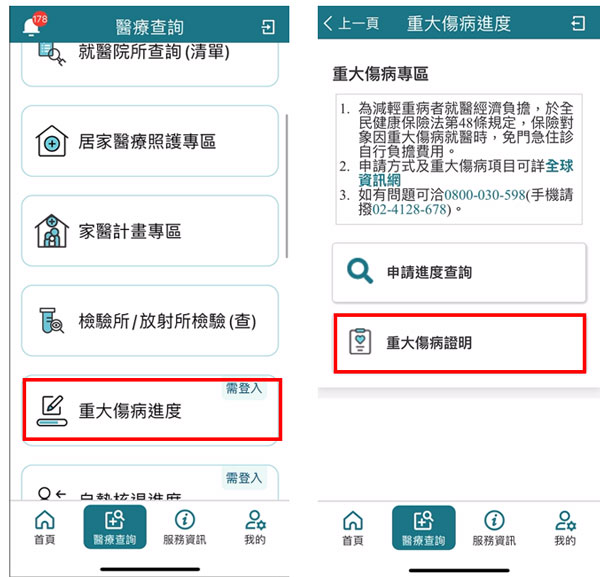The width and height of the screenshot is (600, 577).
Task: Follow the 全球資訊網 link
Action: 465,173
